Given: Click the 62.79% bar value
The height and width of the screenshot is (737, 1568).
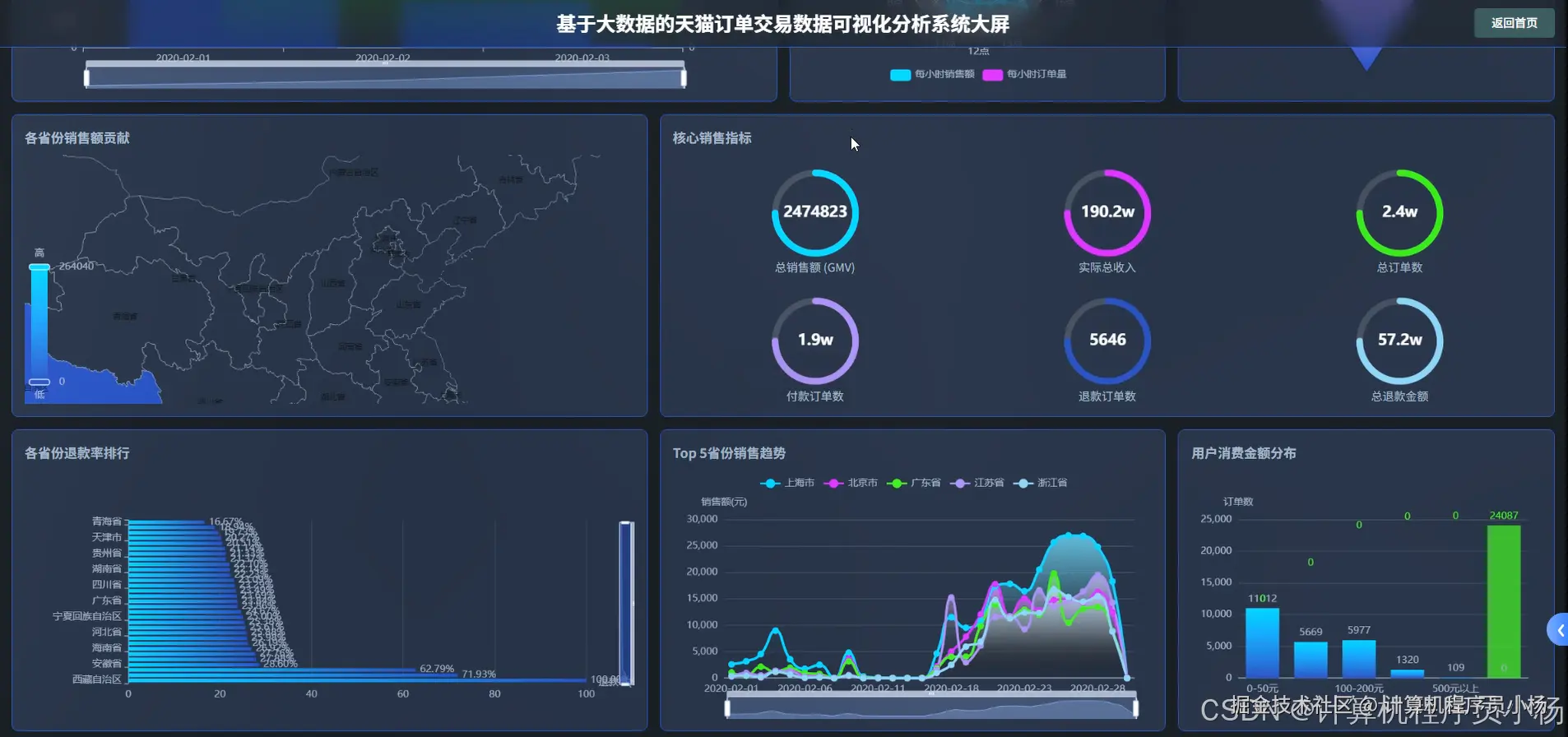Looking at the screenshot, I should point(437,669).
